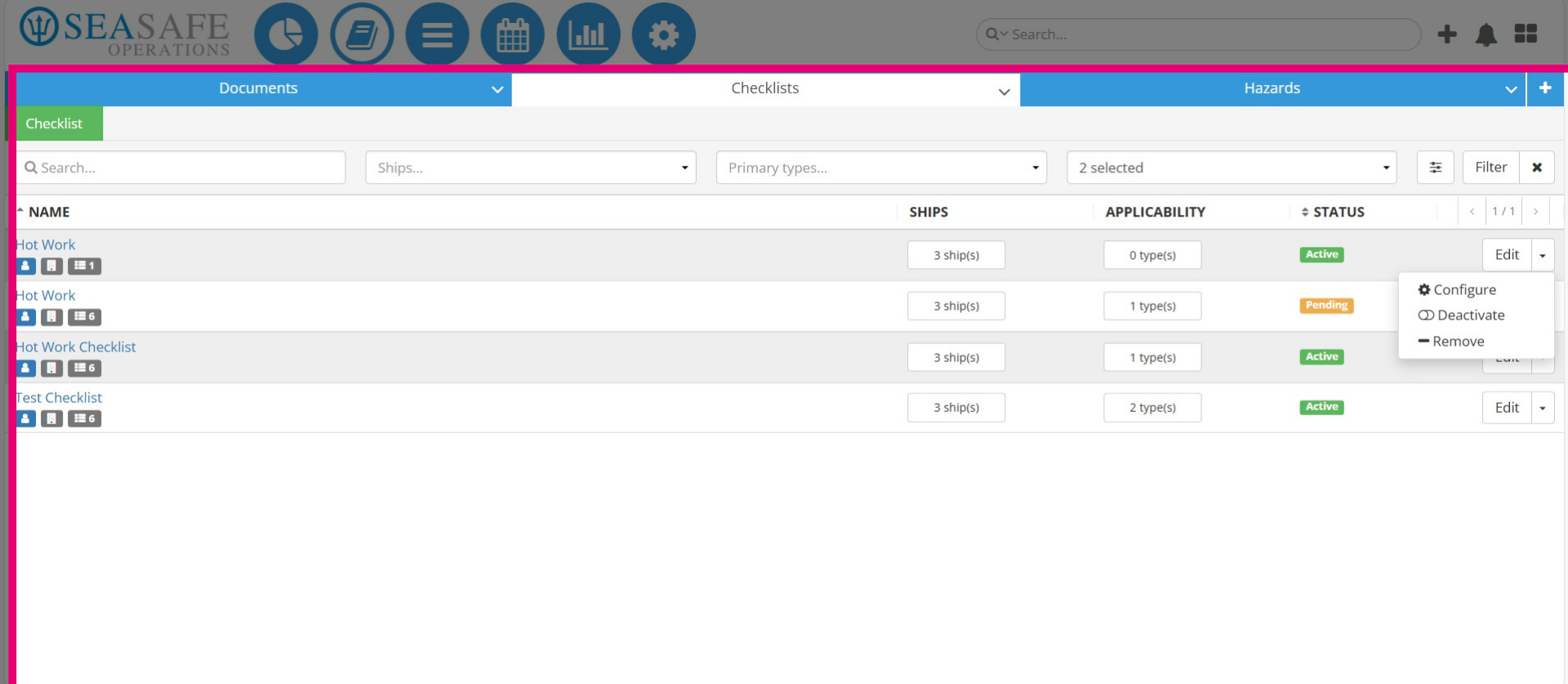Click Edit for the Test Checklist row
Screen dimensions: 1568x684
point(1507,408)
